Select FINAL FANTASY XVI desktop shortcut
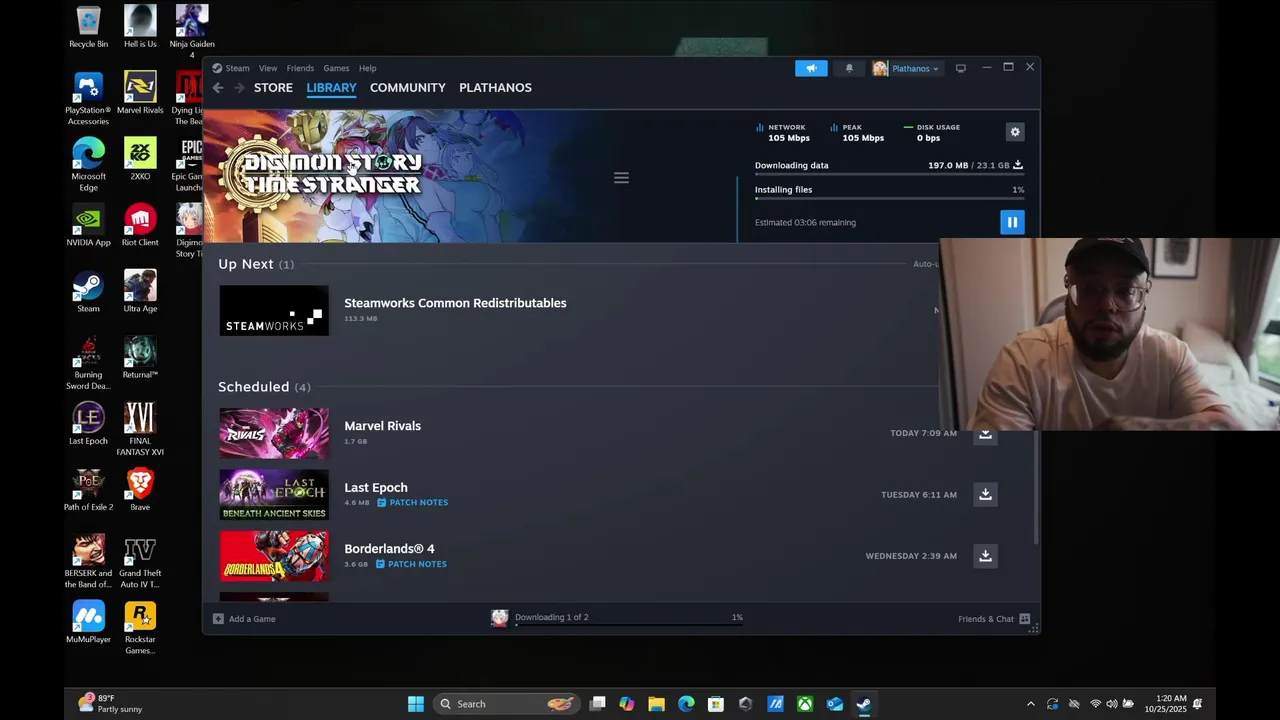This screenshot has width=1280, height=720. pyautogui.click(x=140, y=429)
